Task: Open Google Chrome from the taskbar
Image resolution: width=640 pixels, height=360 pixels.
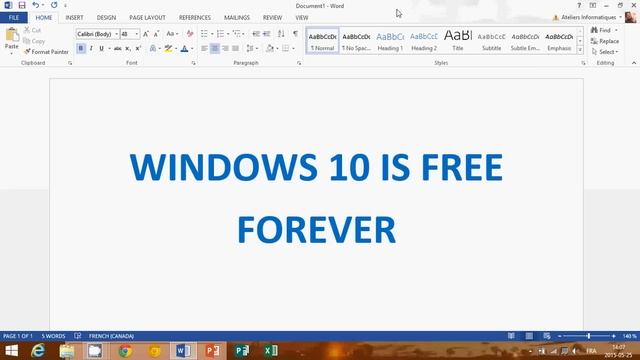Action: [x=125, y=351]
